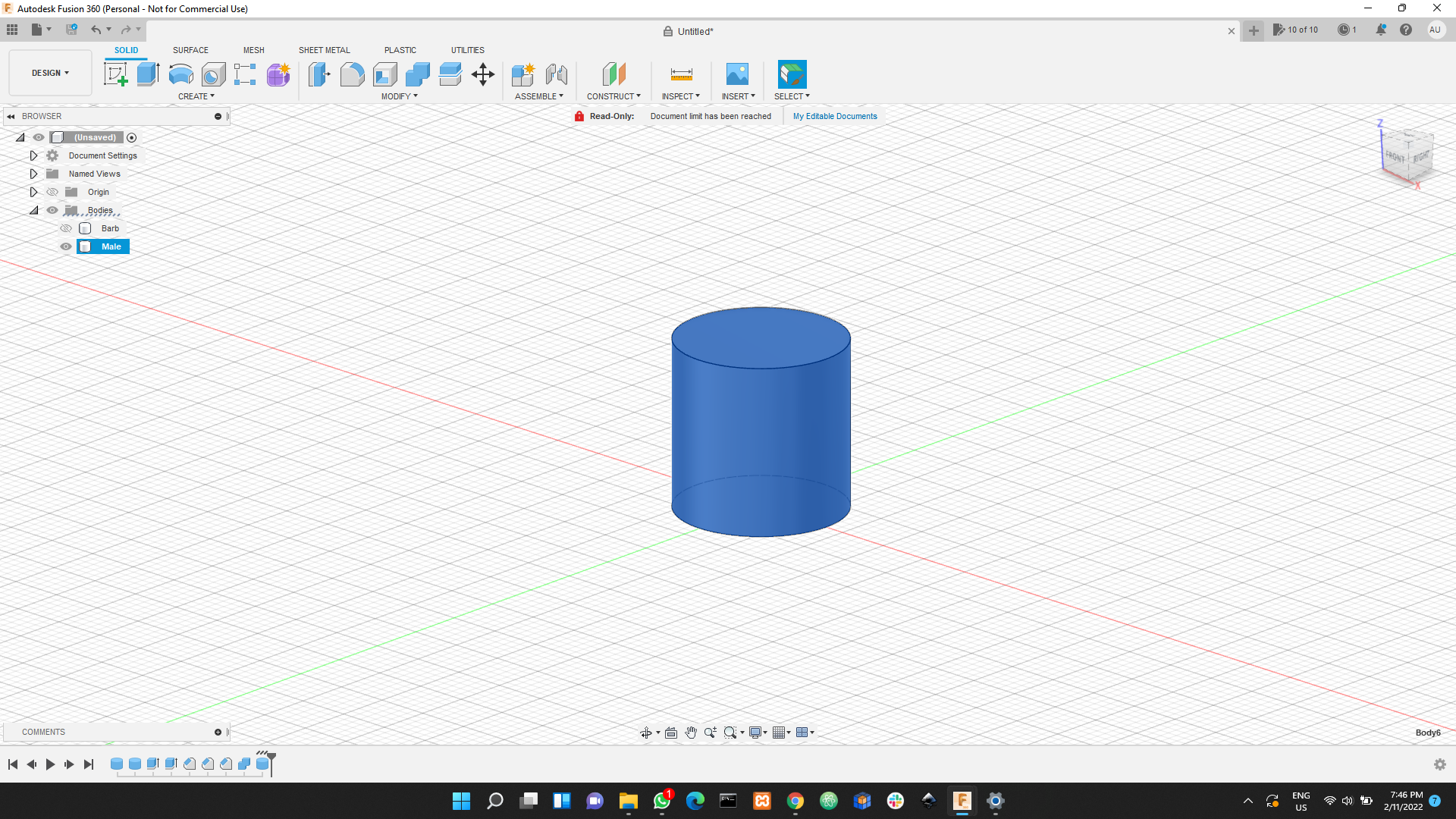1456x819 pixels.
Task: Launch the Create Form tool
Action: (278, 74)
